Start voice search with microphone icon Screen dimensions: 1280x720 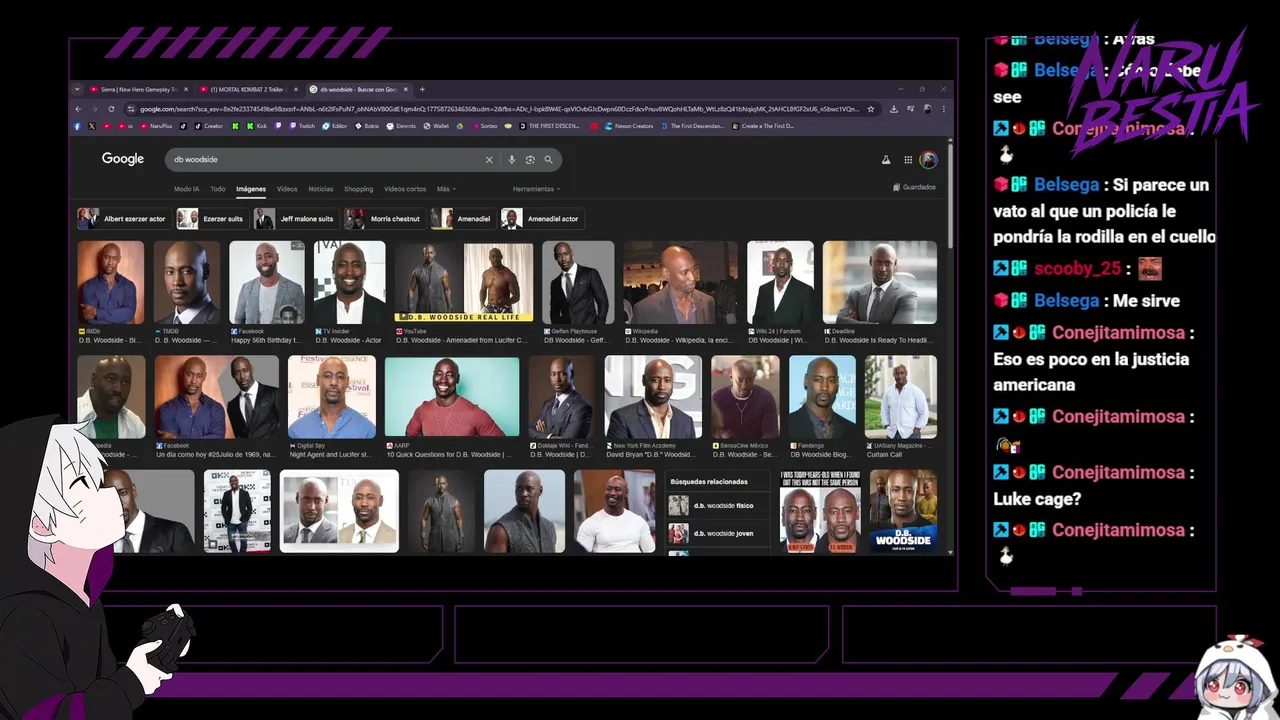(x=512, y=159)
